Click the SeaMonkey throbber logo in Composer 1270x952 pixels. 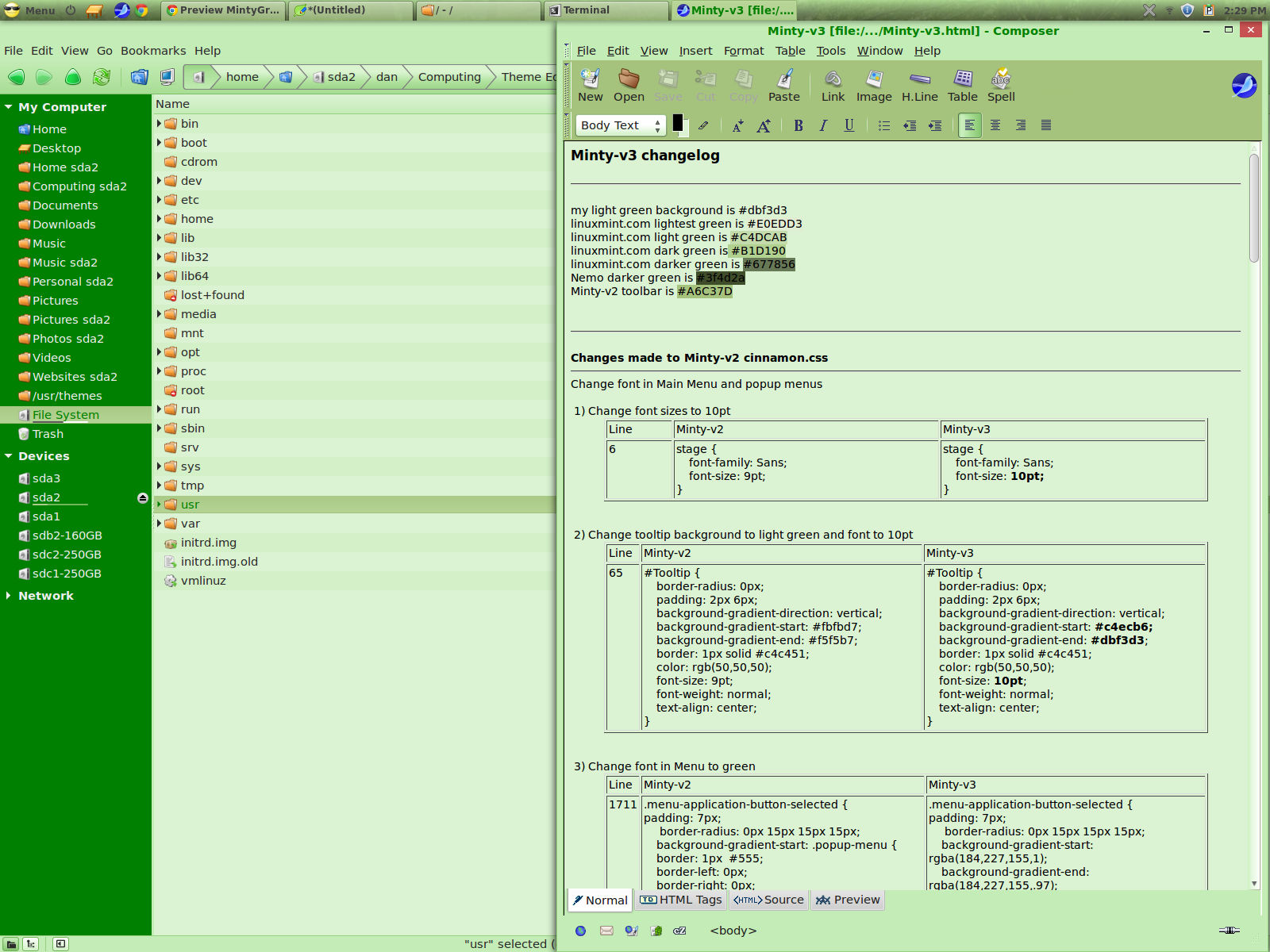1244,85
